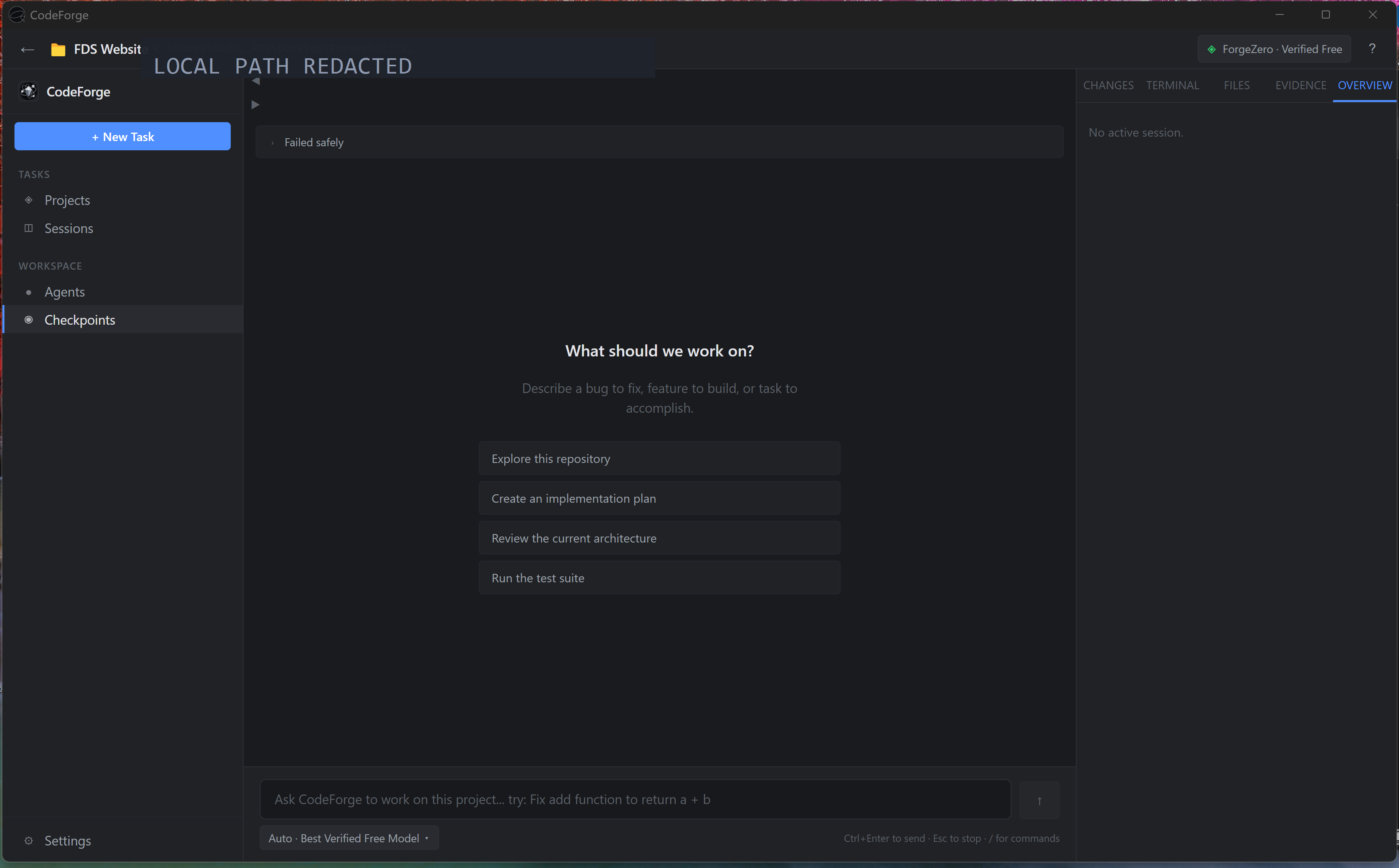
Task: Choose Explore this repository suggestion
Action: (659, 458)
